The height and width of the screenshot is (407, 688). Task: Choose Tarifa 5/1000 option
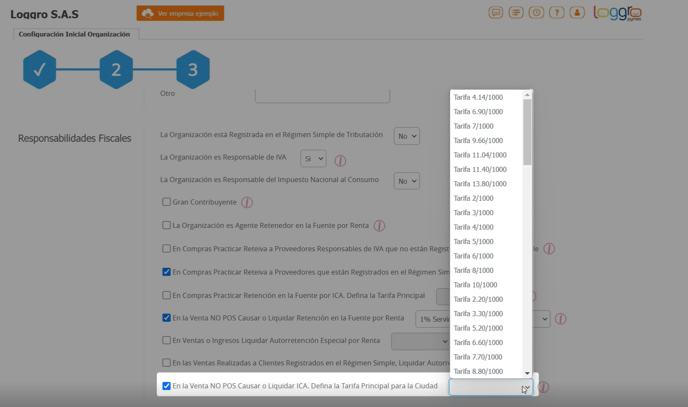pos(473,242)
